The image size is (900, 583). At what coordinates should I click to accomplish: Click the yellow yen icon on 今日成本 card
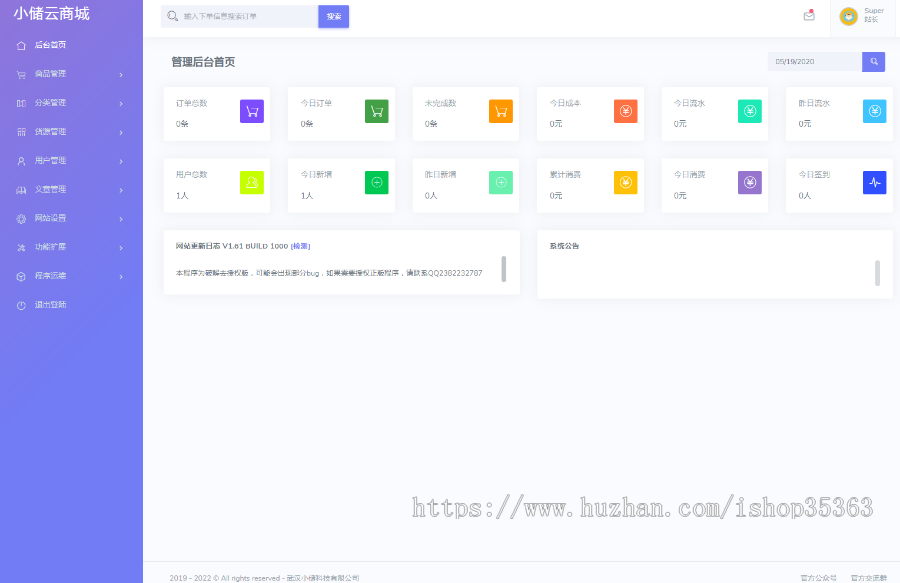[x=625, y=111]
